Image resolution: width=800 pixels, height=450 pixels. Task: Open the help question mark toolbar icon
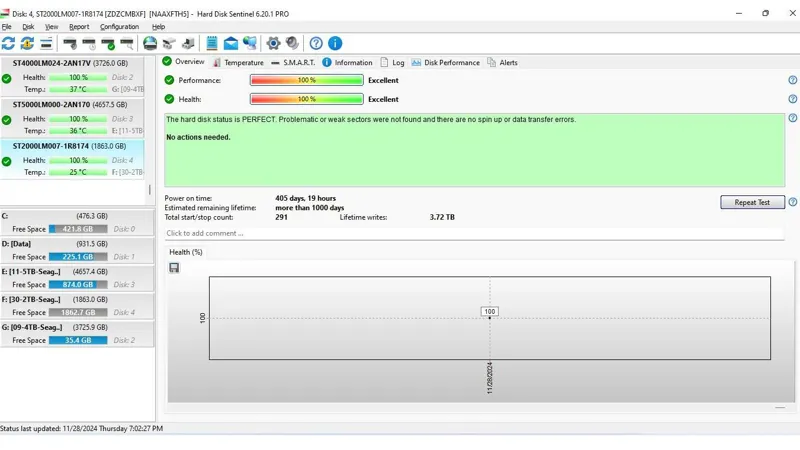pyautogui.click(x=316, y=44)
